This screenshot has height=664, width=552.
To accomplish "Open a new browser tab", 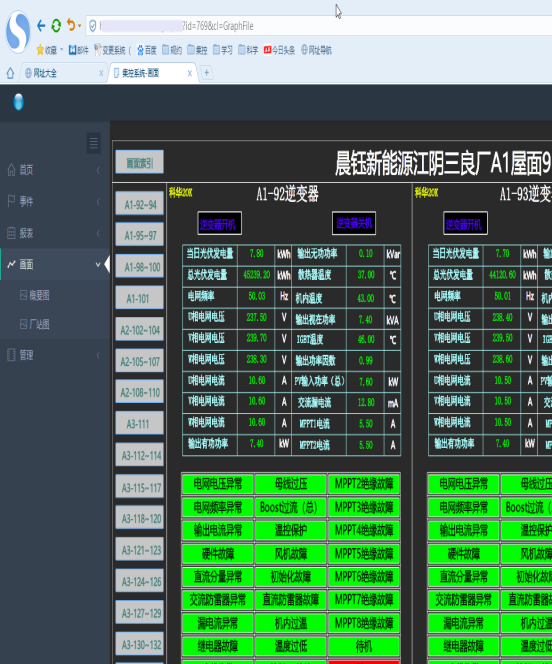I will tap(207, 73).
